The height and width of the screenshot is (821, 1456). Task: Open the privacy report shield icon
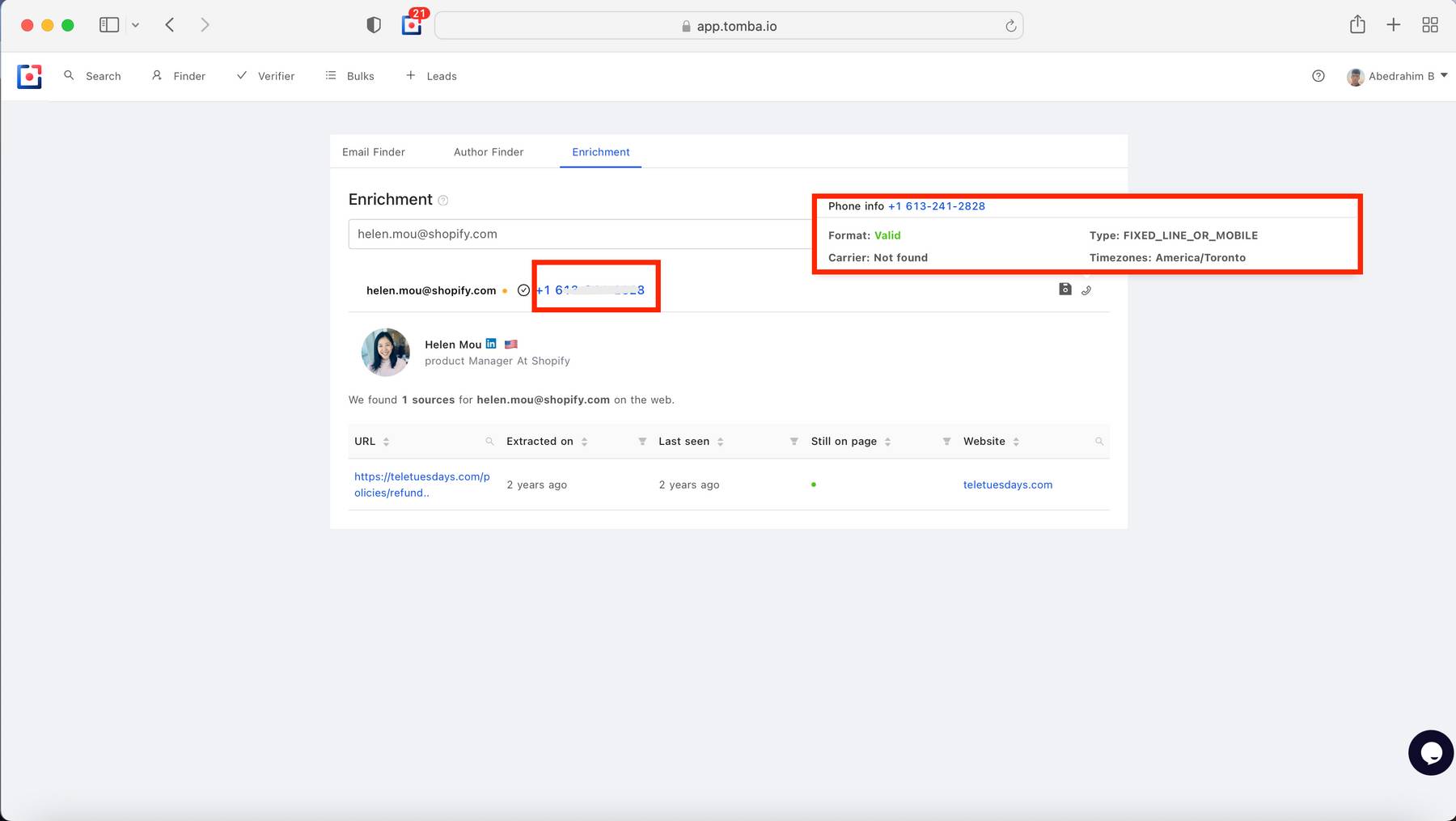(x=374, y=25)
